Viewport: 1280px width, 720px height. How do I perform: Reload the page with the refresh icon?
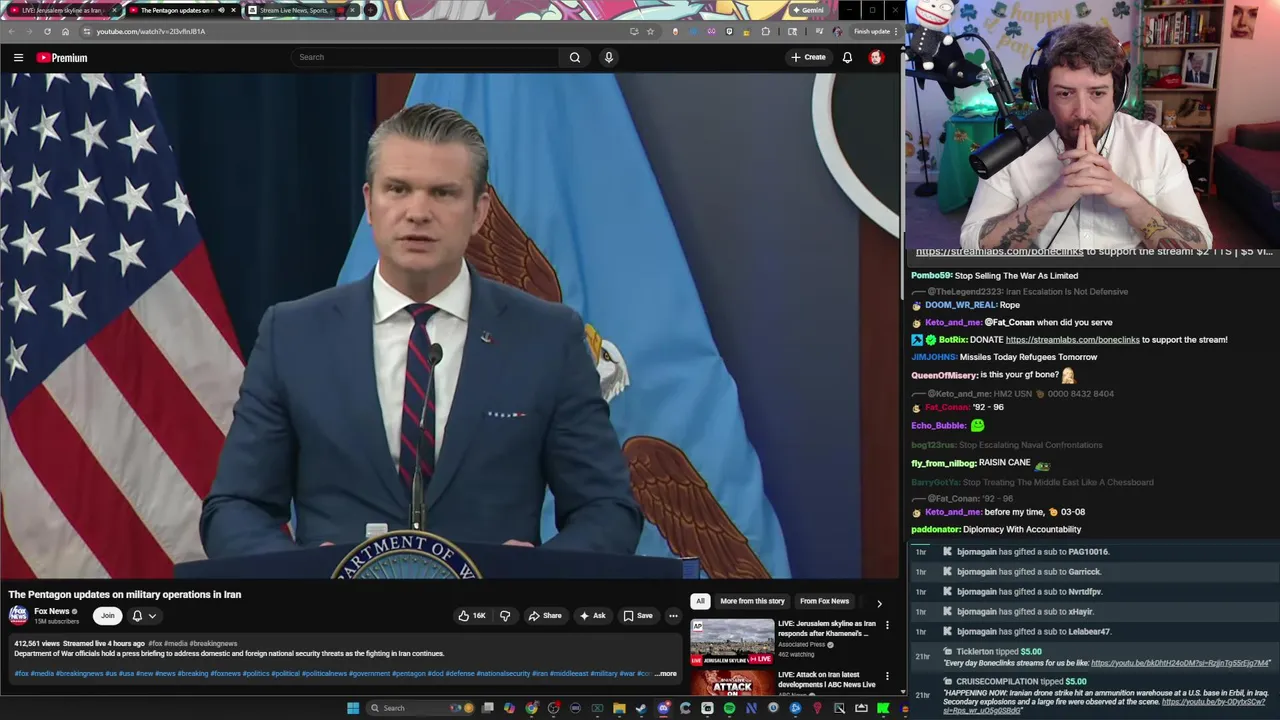tap(47, 31)
